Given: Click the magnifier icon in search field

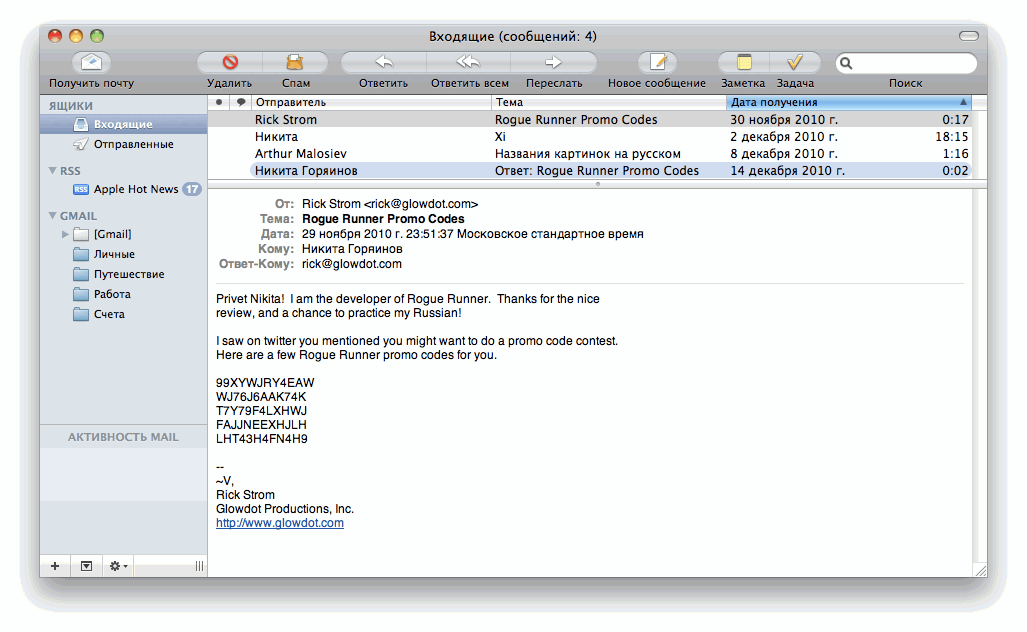Looking at the screenshot, I should tap(846, 64).
